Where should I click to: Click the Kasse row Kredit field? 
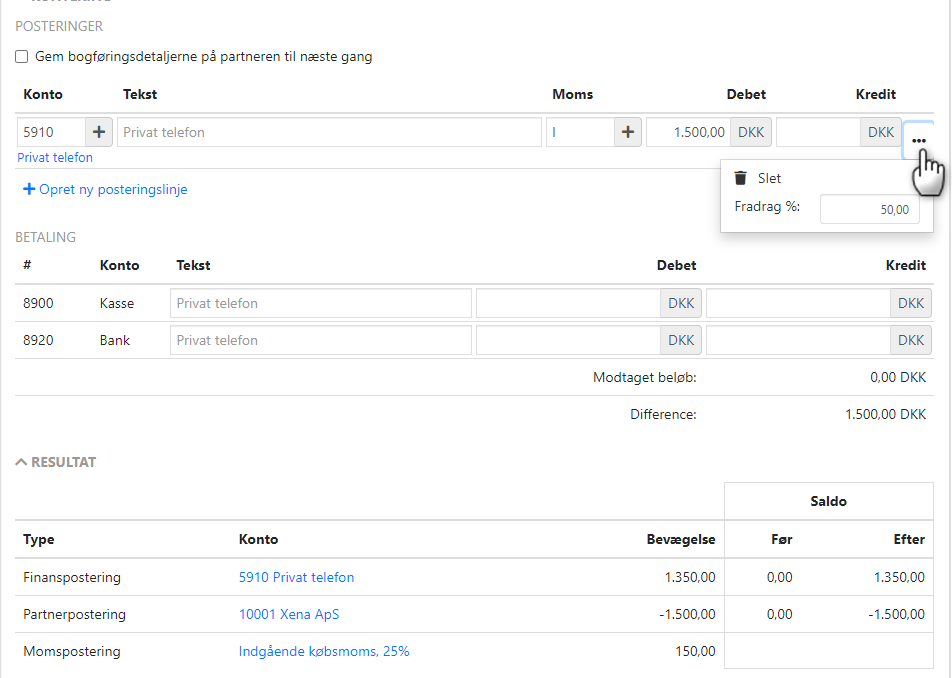pyautogui.click(x=798, y=303)
